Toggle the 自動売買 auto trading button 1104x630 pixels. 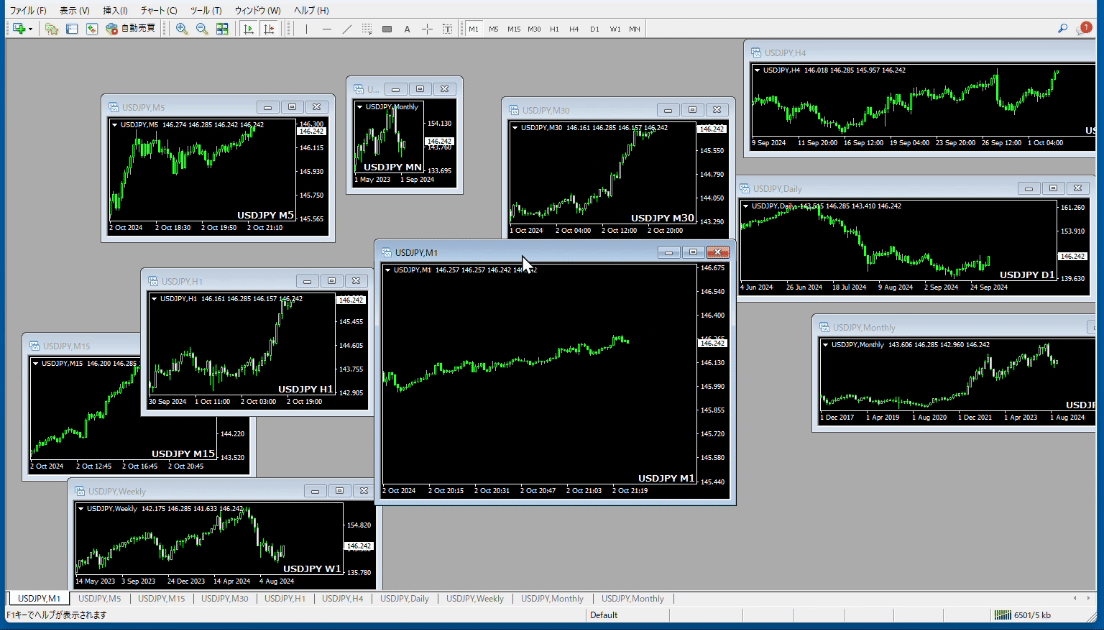click(130, 29)
